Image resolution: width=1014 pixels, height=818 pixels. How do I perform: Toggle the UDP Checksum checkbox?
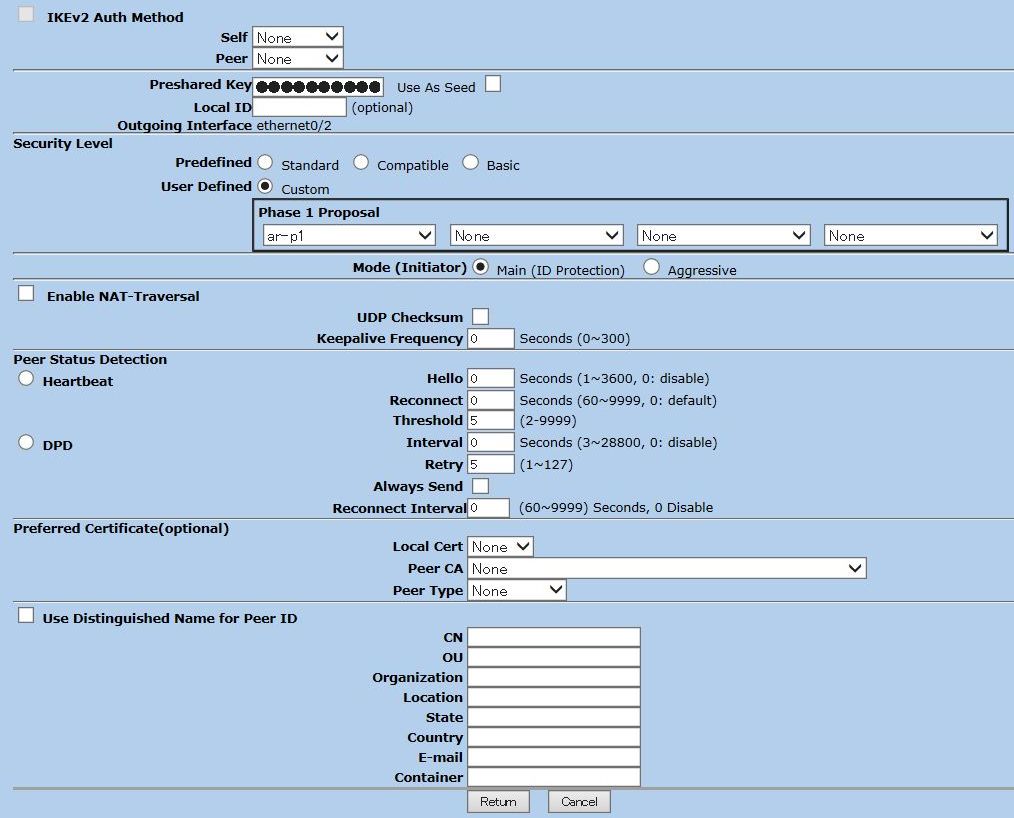click(480, 317)
